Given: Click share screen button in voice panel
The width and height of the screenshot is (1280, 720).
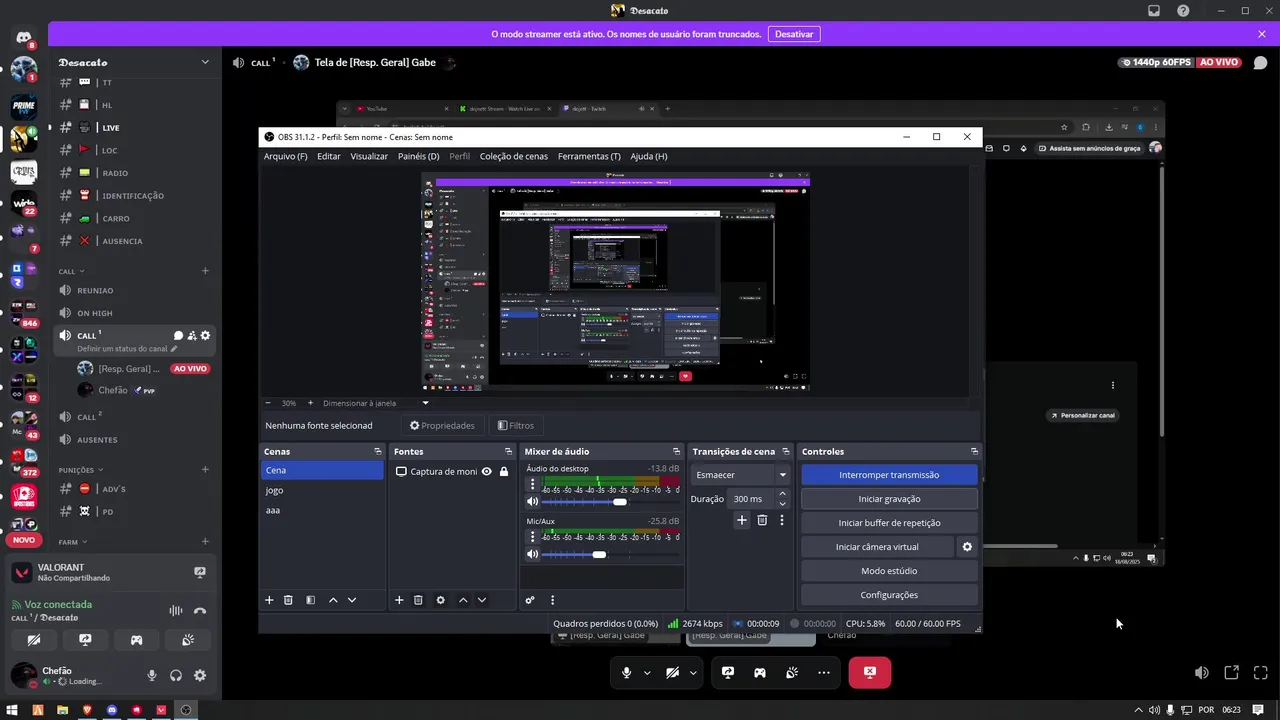Looking at the screenshot, I should (x=85, y=640).
